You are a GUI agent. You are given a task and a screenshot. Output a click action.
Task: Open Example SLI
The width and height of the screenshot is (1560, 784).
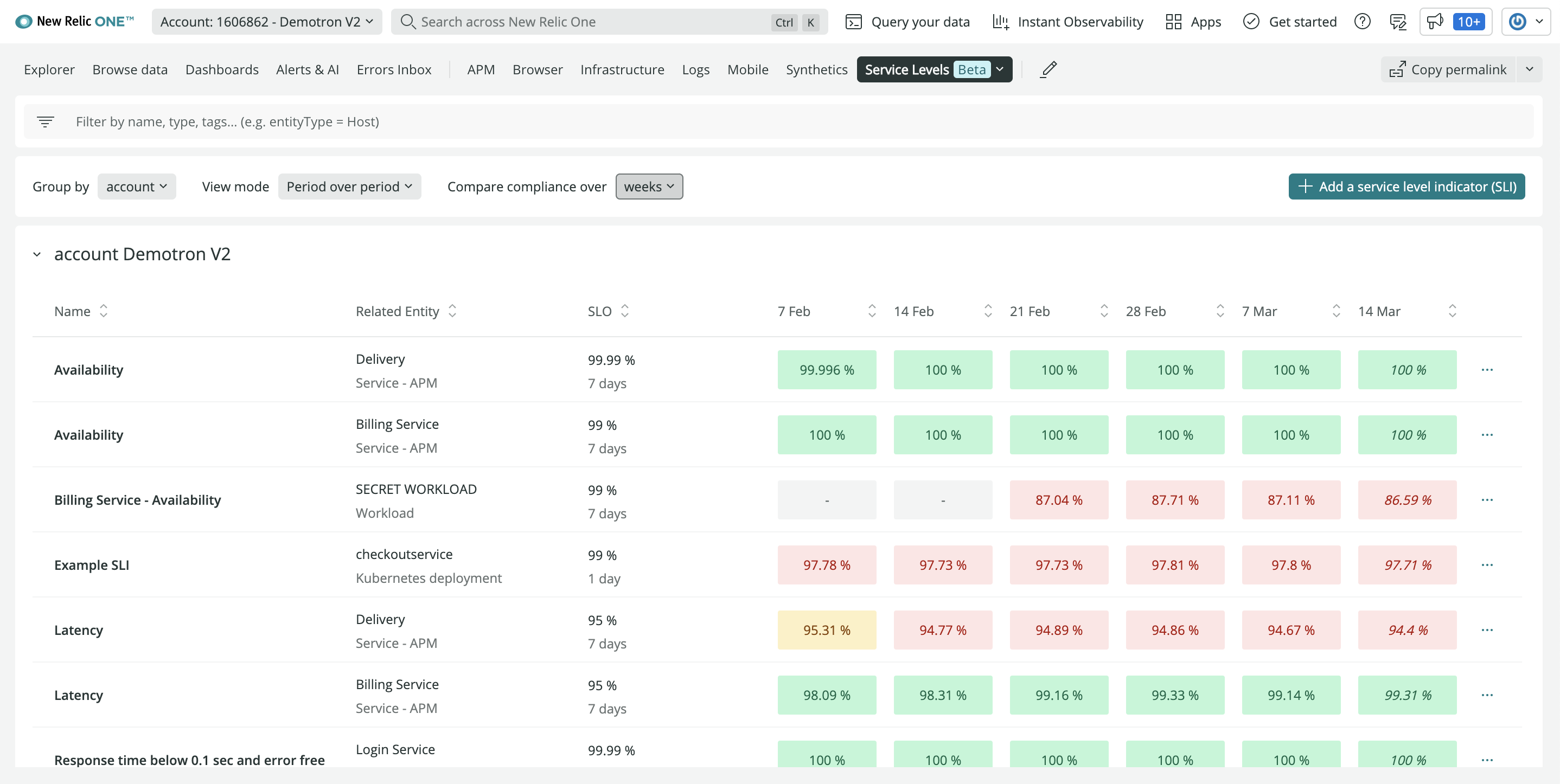[x=92, y=565]
